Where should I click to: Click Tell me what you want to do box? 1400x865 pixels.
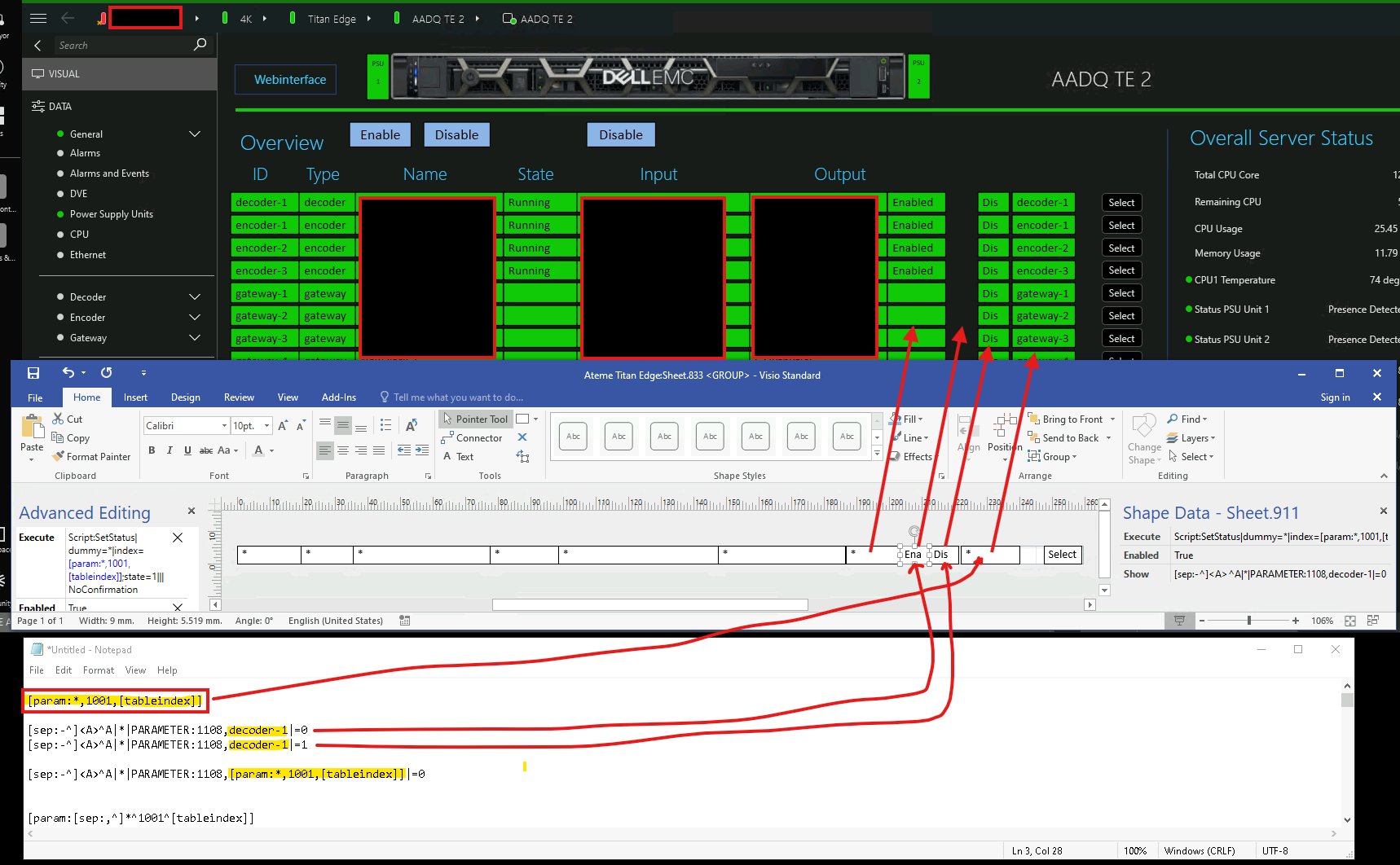(x=451, y=397)
